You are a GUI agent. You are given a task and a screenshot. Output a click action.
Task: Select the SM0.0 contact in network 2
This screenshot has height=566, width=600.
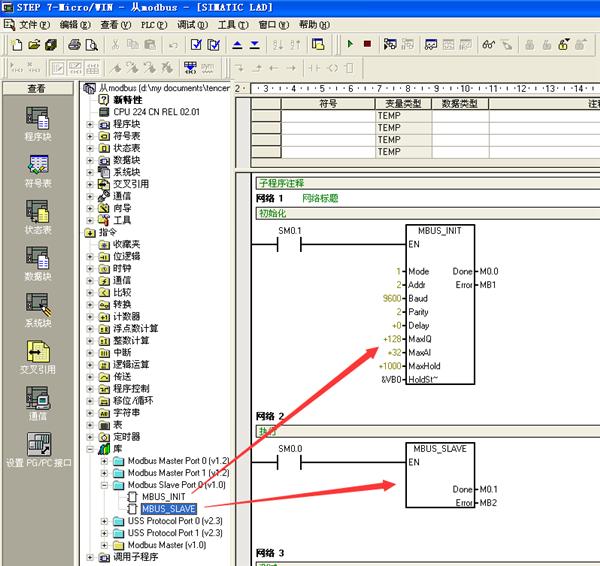(x=289, y=462)
